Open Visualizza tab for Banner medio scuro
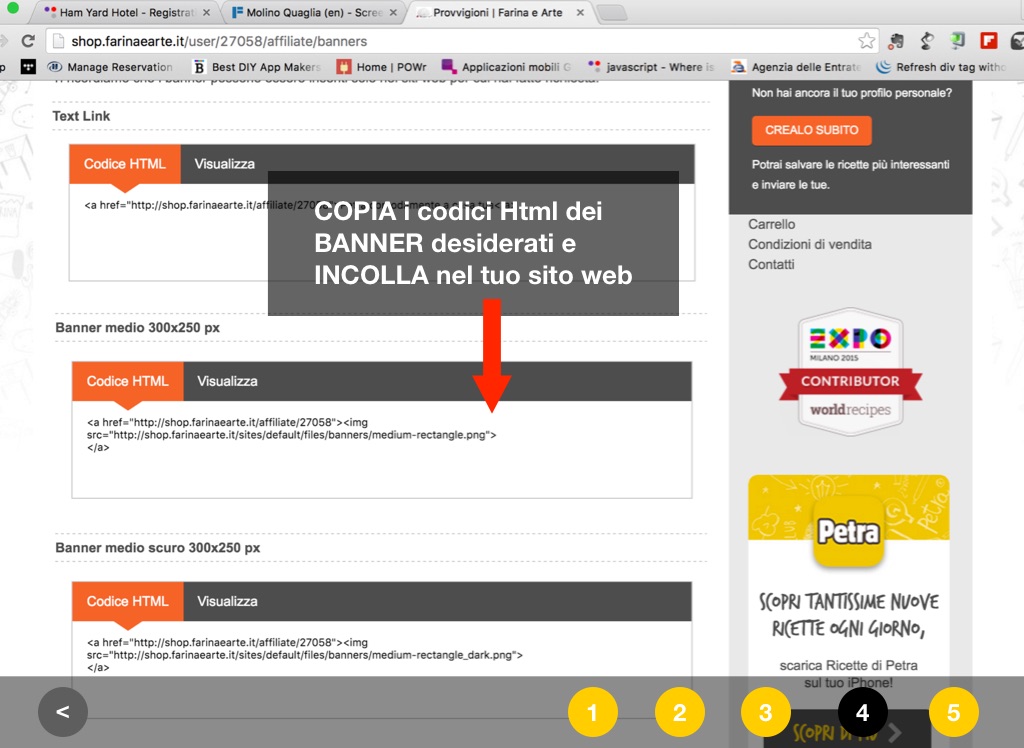The width and height of the screenshot is (1024, 748). pyautogui.click(x=227, y=601)
